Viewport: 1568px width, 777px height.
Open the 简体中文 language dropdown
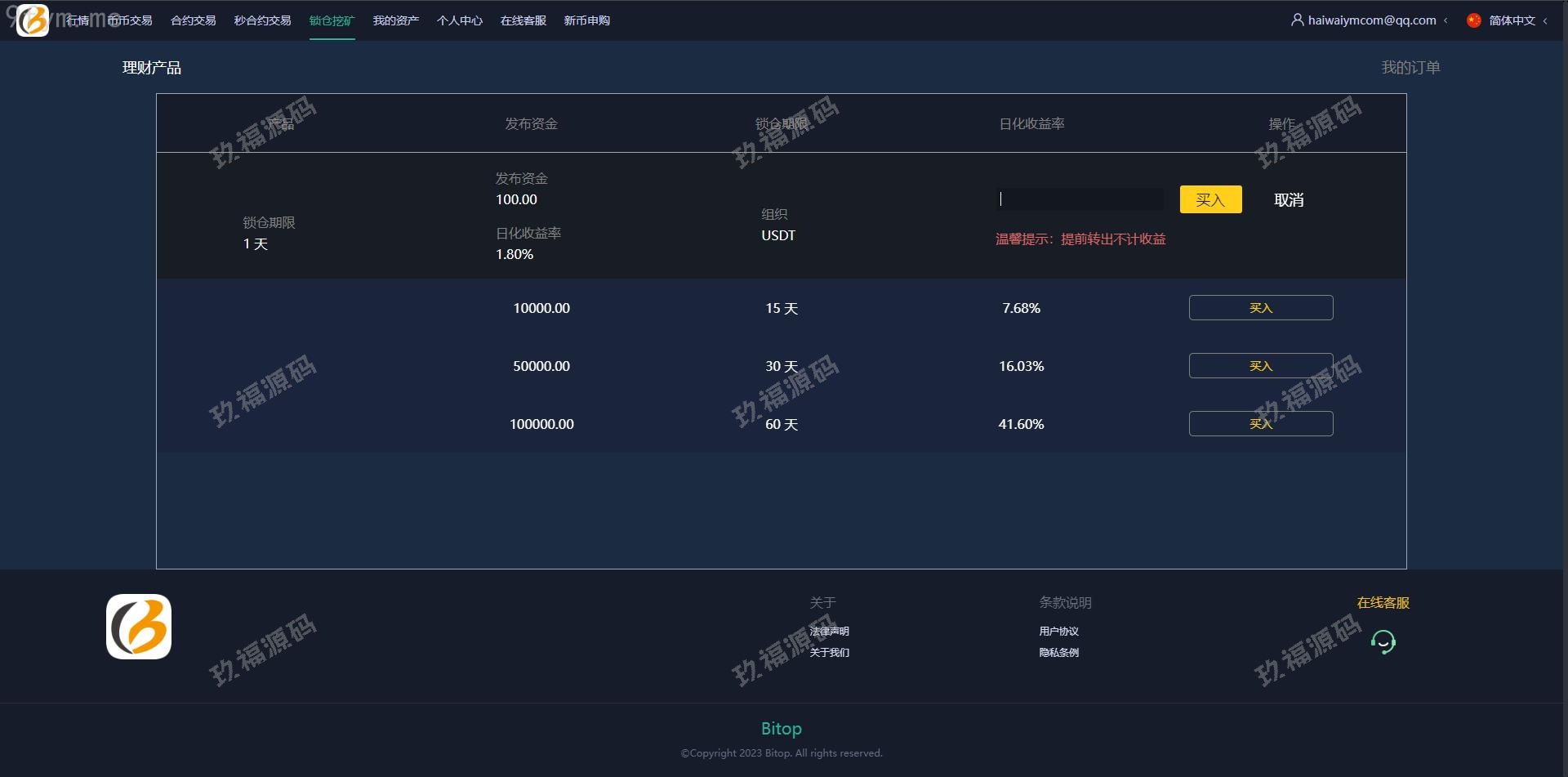pos(1512,20)
